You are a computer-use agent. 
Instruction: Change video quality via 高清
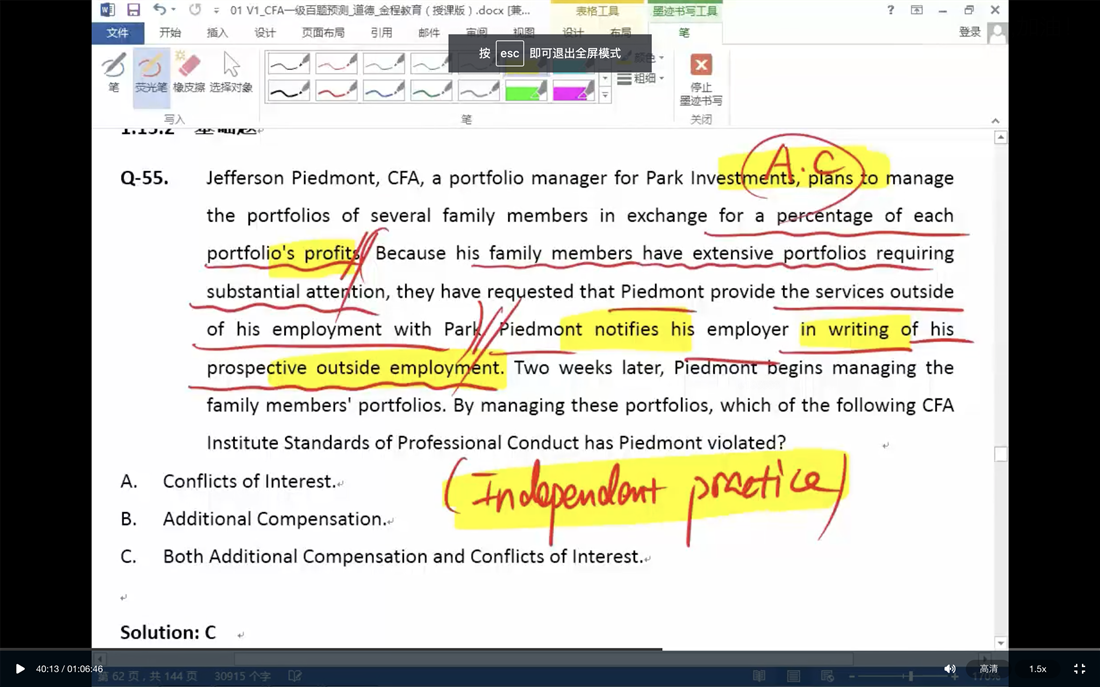988,669
